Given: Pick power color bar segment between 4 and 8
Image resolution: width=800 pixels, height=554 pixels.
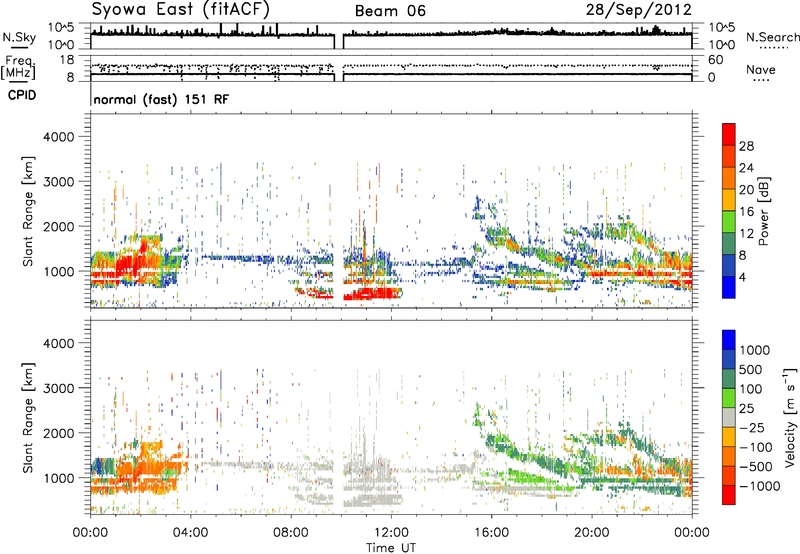Looking at the screenshot, I should (x=729, y=266).
